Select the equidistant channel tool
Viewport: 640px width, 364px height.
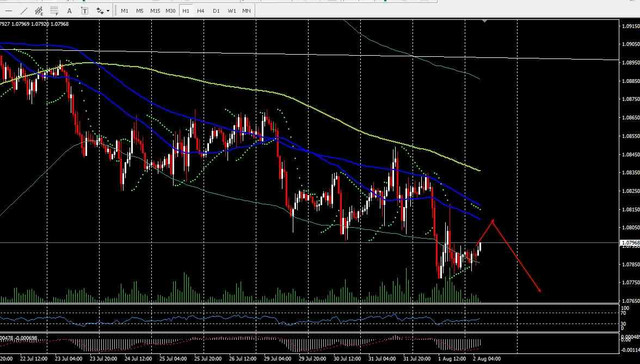coord(39,11)
